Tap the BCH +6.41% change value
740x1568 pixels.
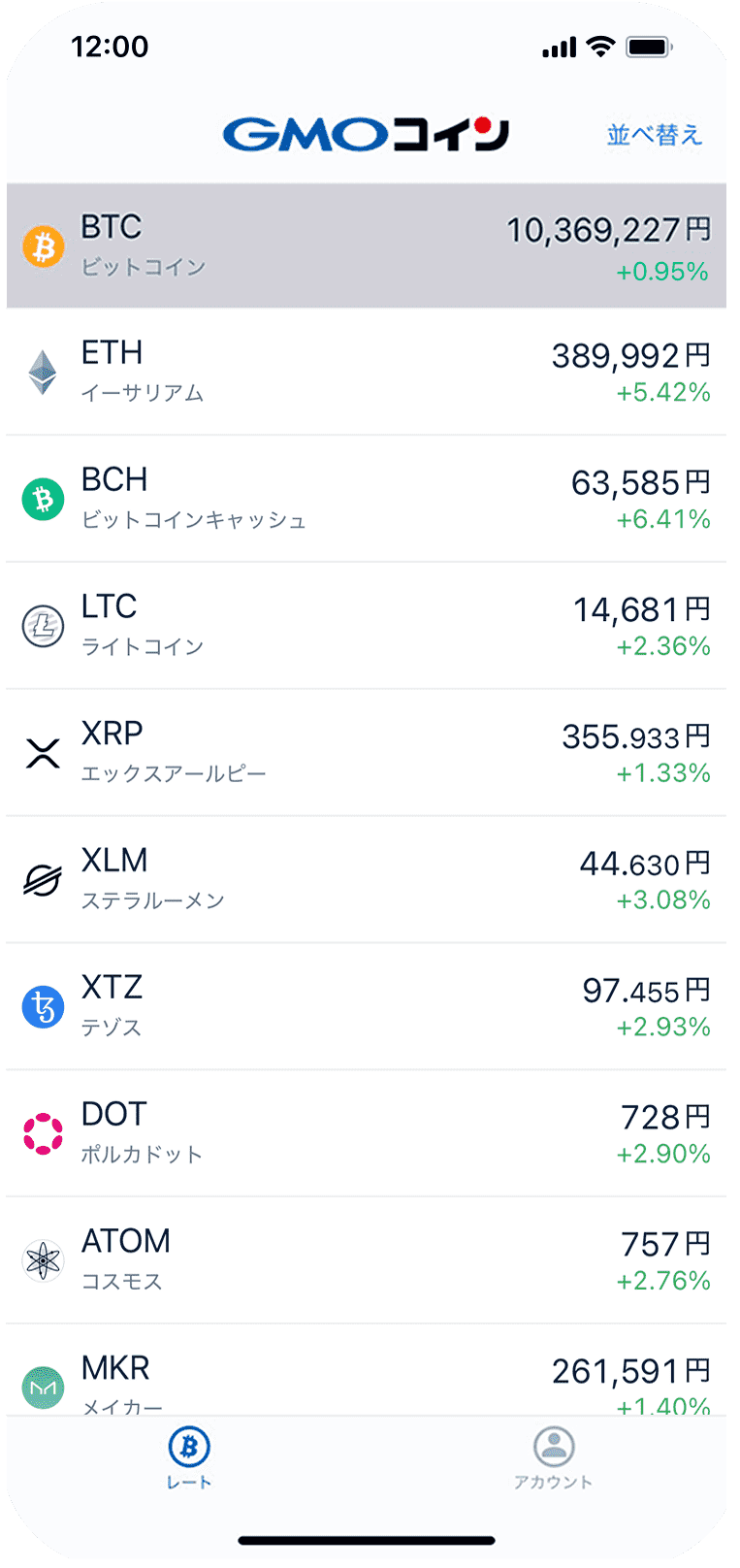663,520
